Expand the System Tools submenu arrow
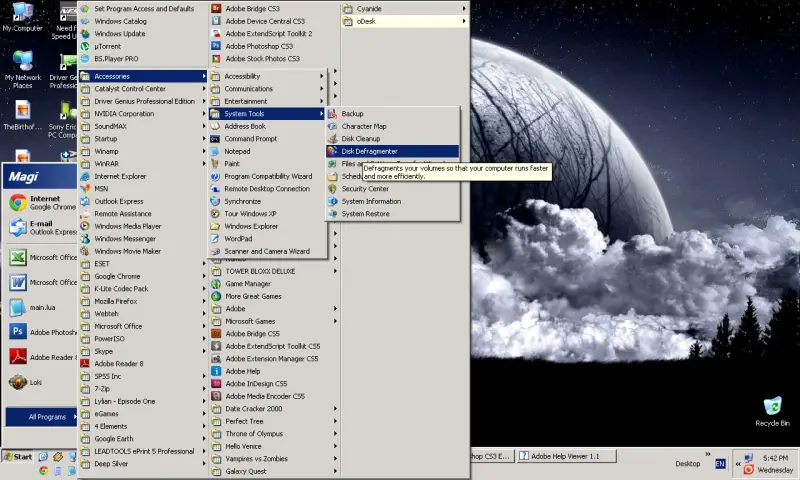 pos(321,114)
